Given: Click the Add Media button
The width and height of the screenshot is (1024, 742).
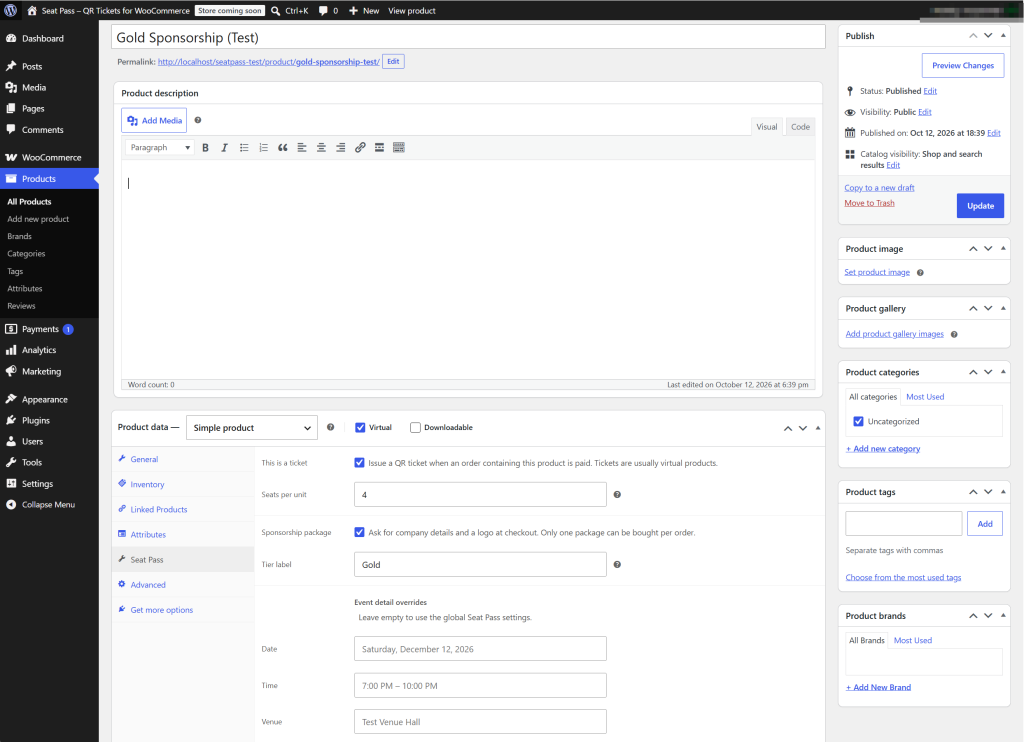Looking at the screenshot, I should pyautogui.click(x=154, y=121).
